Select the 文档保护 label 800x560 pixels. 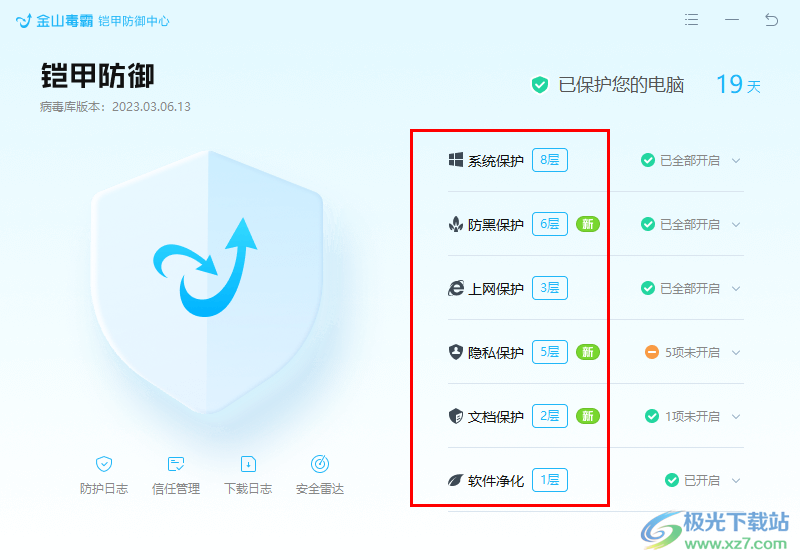click(x=496, y=417)
